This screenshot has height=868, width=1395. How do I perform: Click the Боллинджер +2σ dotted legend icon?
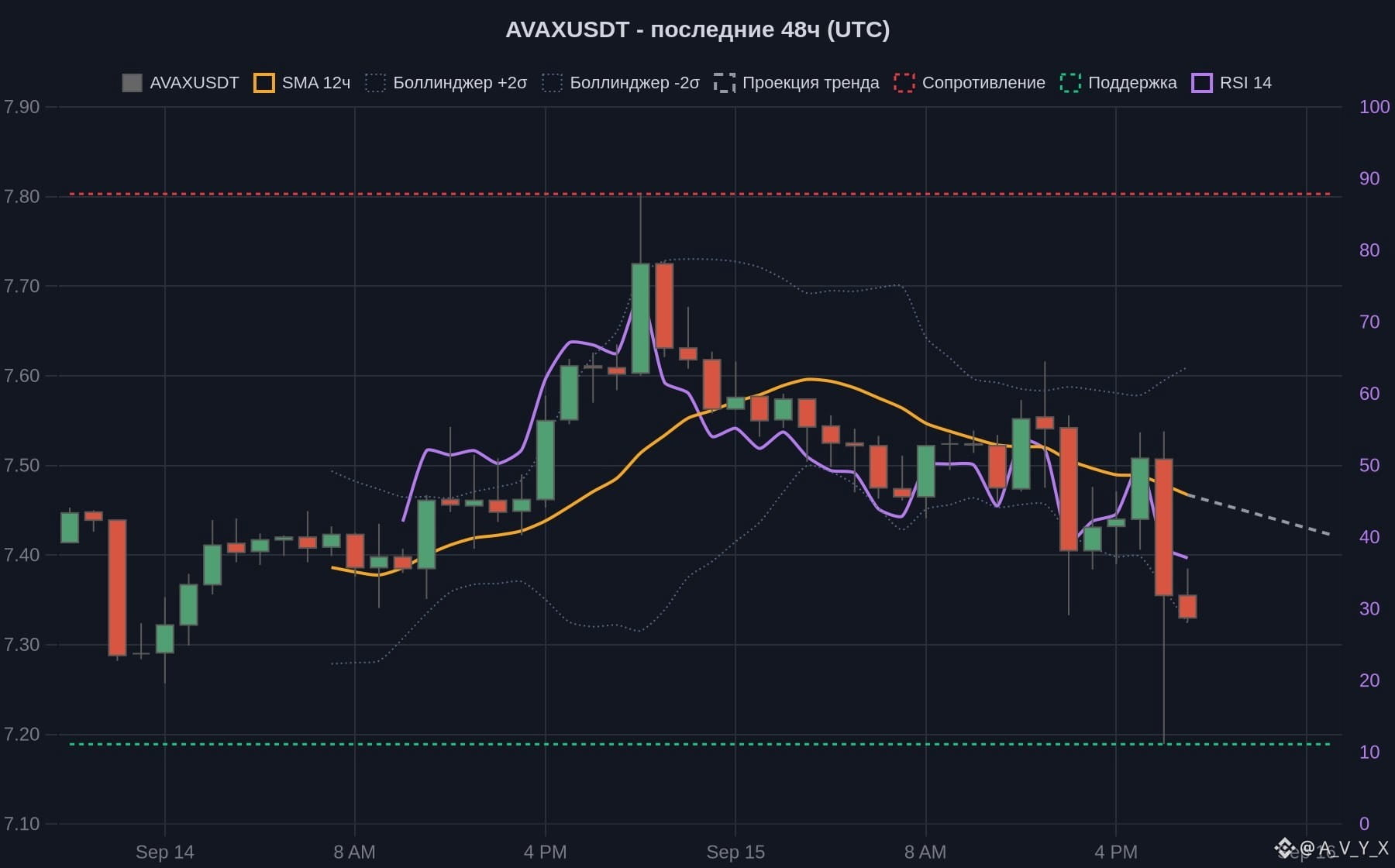pyautogui.click(x=375, y=83)
